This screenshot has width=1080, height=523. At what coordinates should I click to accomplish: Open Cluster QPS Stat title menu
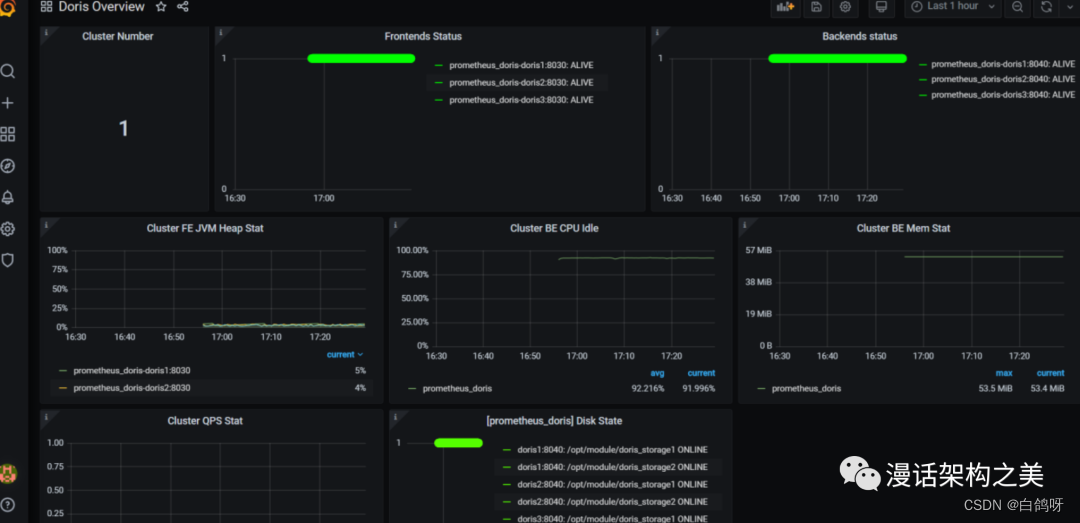pyautogui.click(x=205, y=420)
